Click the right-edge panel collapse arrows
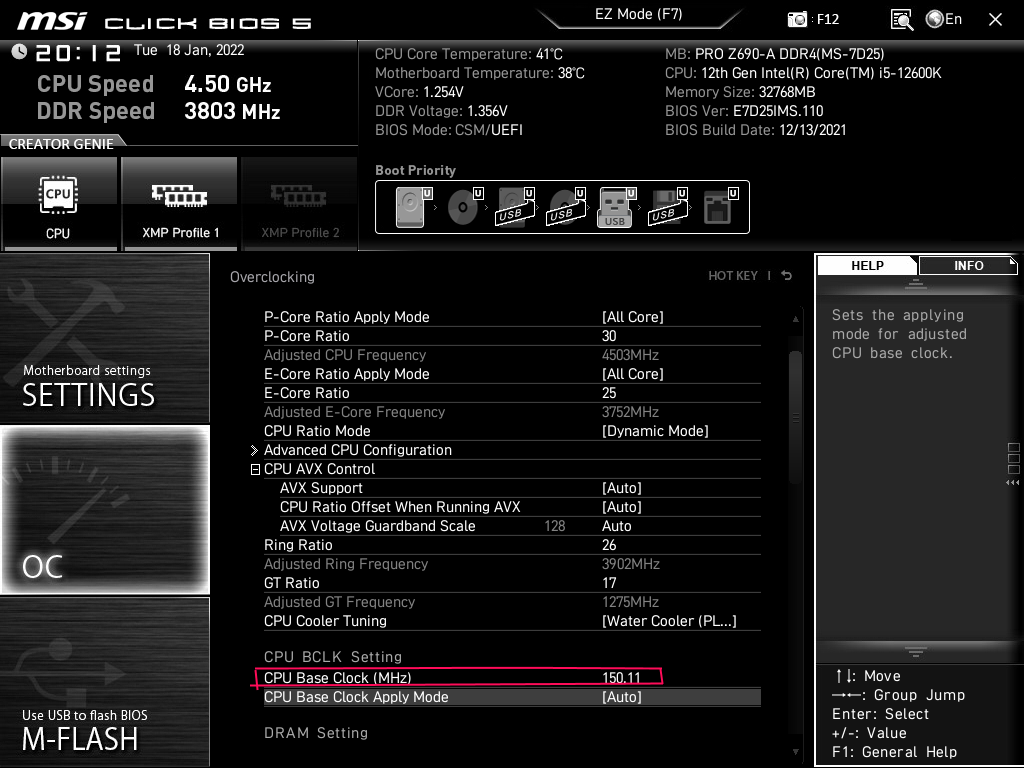 tap(1012, 483)
